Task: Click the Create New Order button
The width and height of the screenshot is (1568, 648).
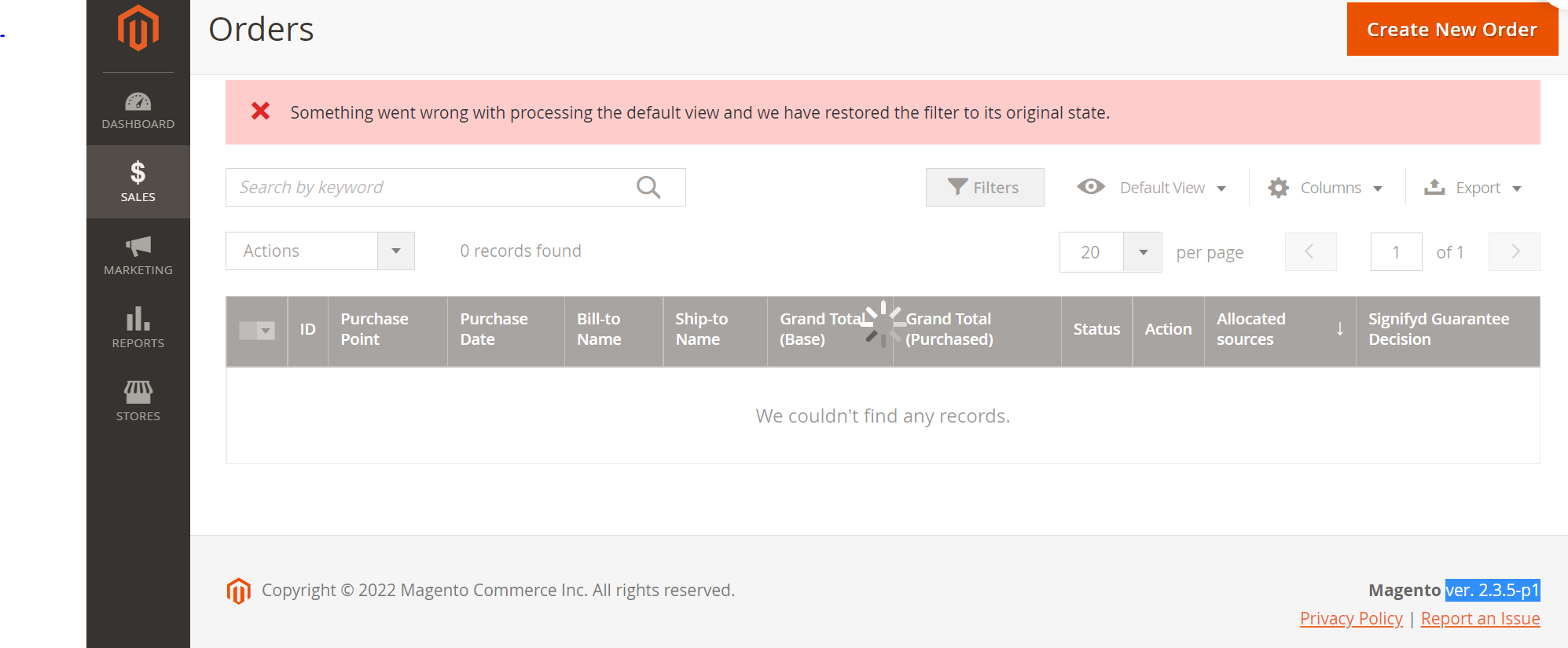Action: point(1452,29)
